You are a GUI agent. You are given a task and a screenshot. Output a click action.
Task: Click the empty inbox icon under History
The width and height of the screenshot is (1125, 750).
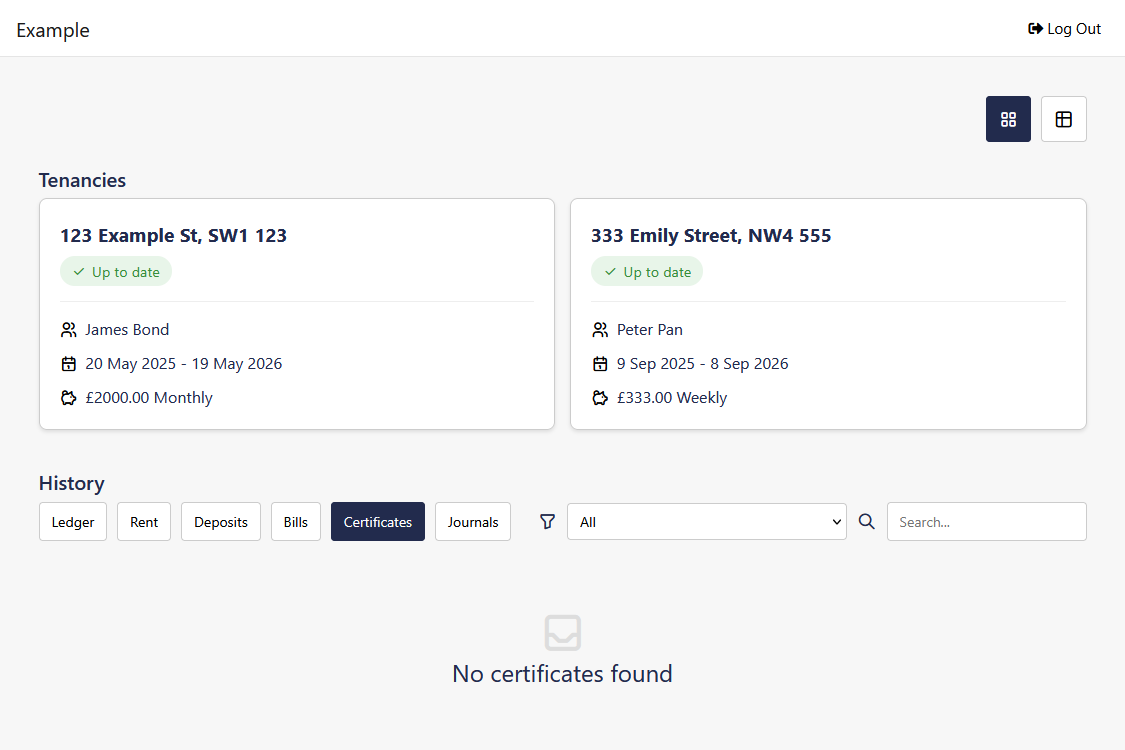tap(562, 633)
